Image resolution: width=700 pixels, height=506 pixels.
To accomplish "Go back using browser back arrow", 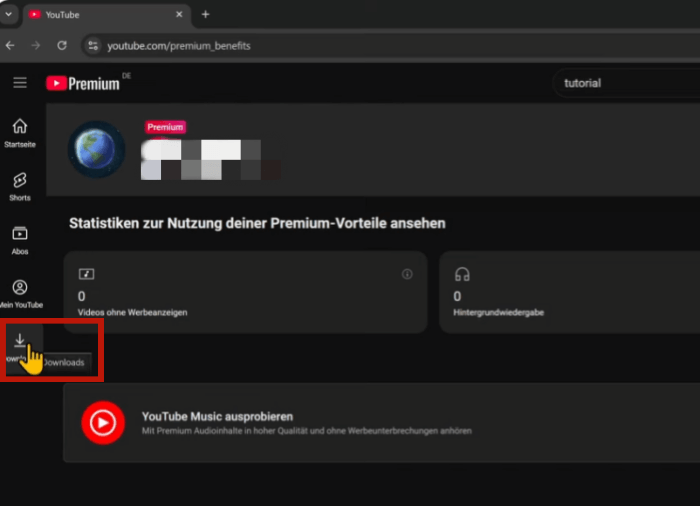I will point(10,46).
